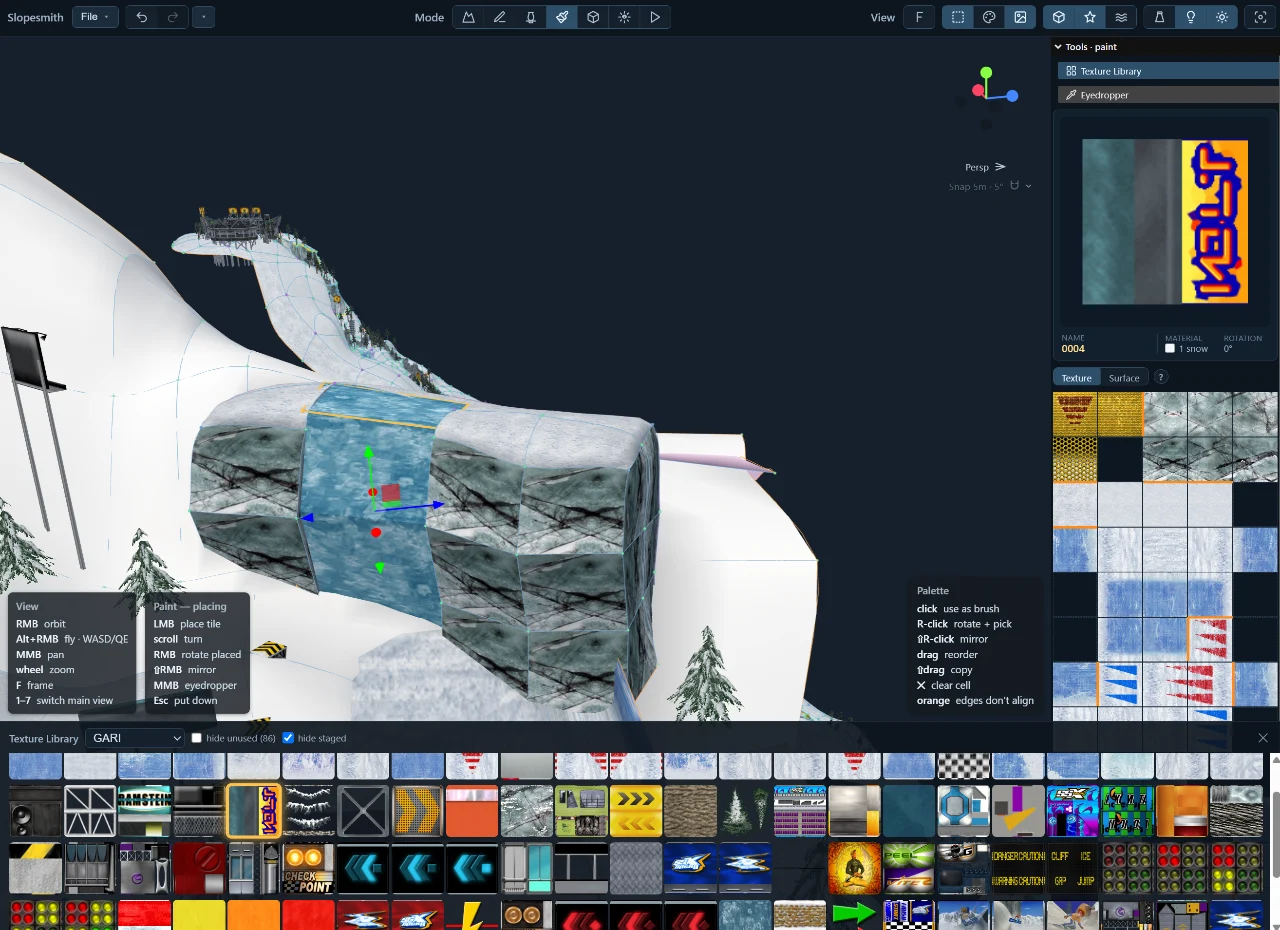Select the pencil draw mode

pyautogui.click(x=499, y=17)
